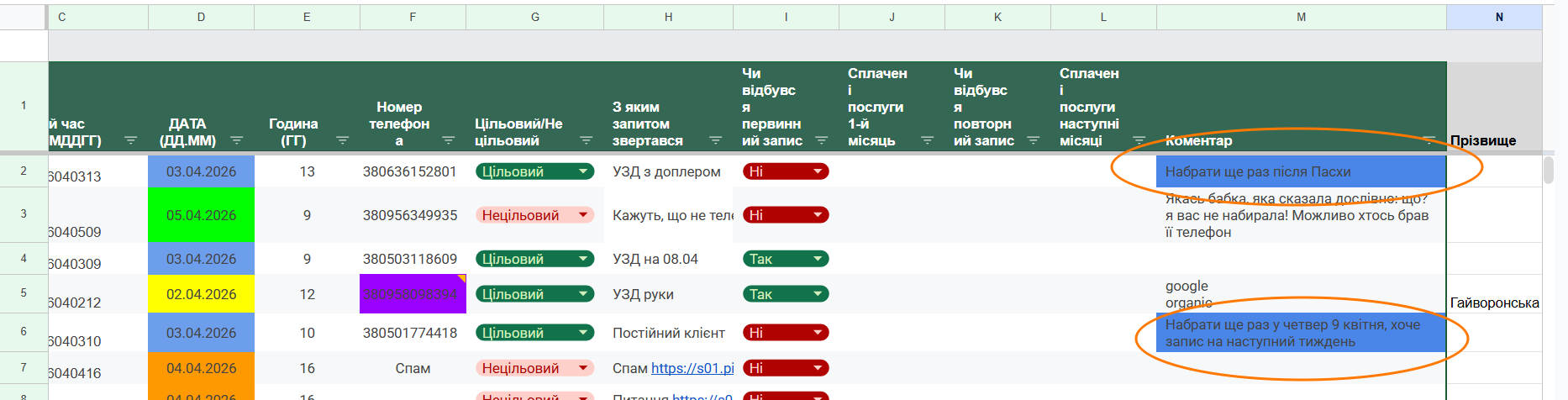The width and height of the screenshot is (1568, 400).
Task: Open Ні dropdown in row 2
Action: [x=818, y=171]
